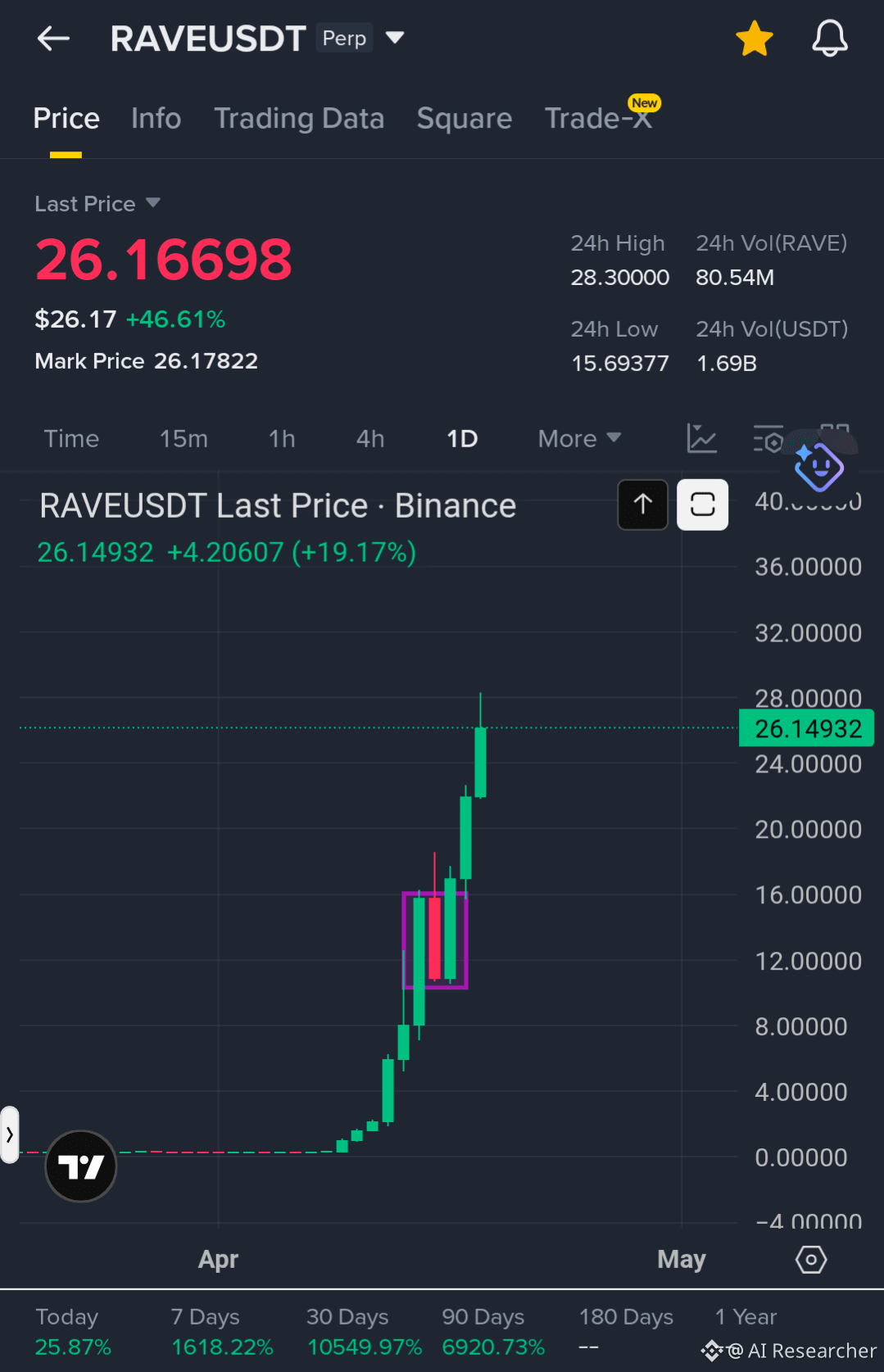This screenshot has height=1372, width=884.
Task: Open the Trade-X tab
Action: (598, 119)
